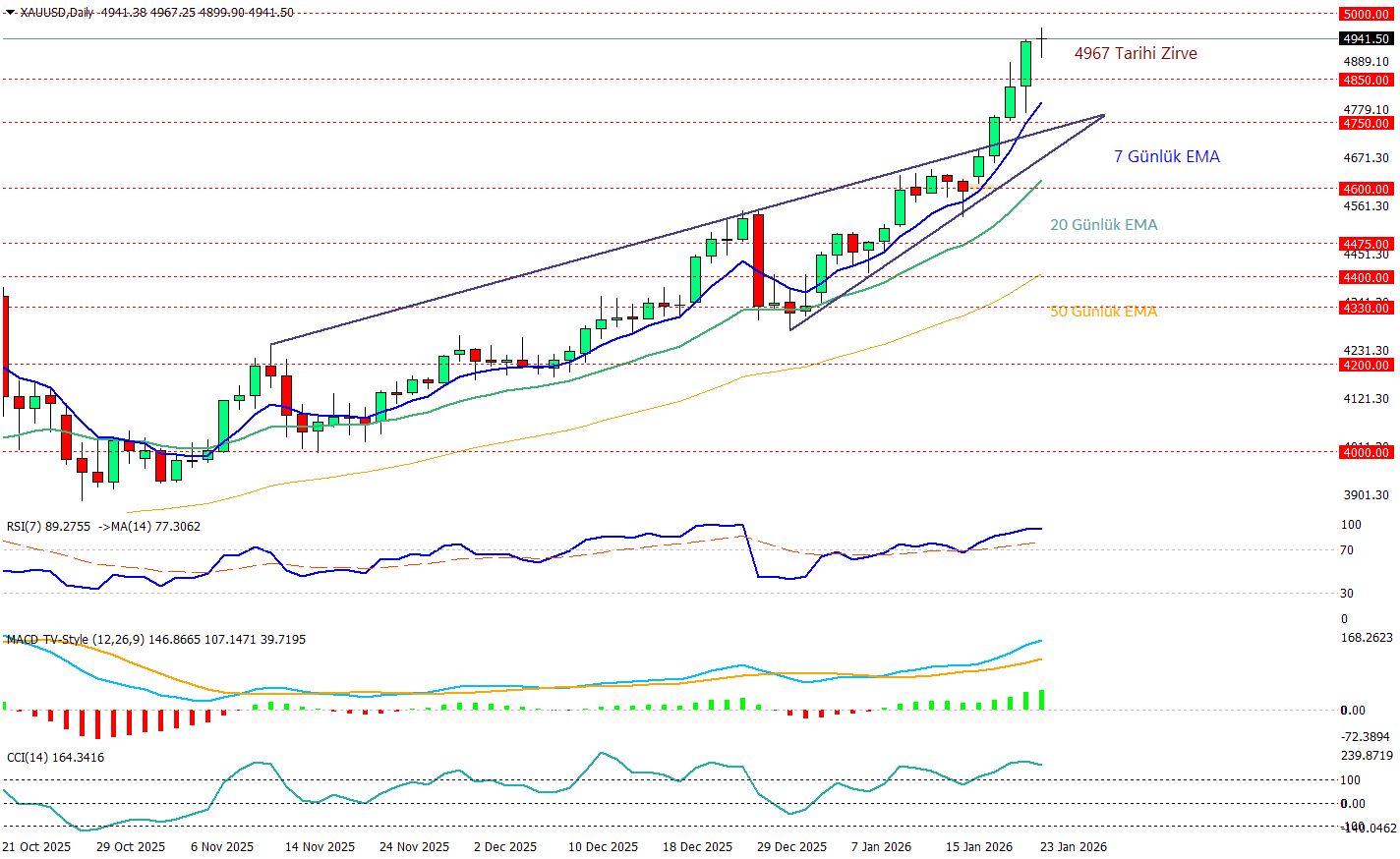Click the RSI(7) indicator title

[47, 527]
